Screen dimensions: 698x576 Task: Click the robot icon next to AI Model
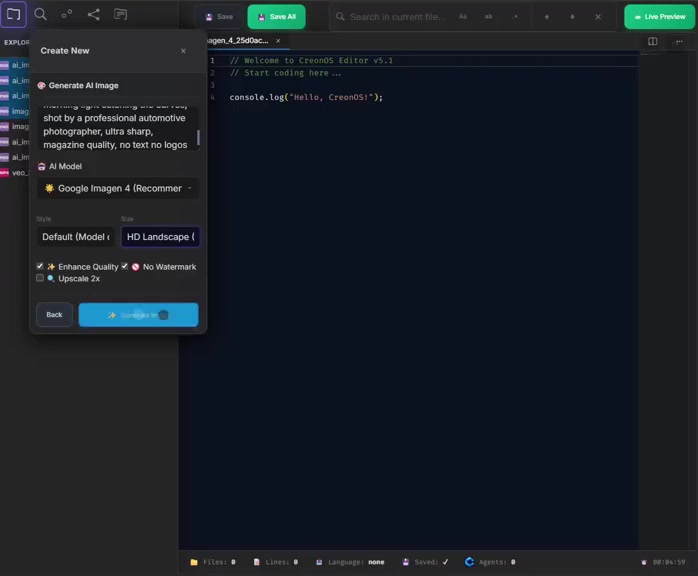click(41, 166)
